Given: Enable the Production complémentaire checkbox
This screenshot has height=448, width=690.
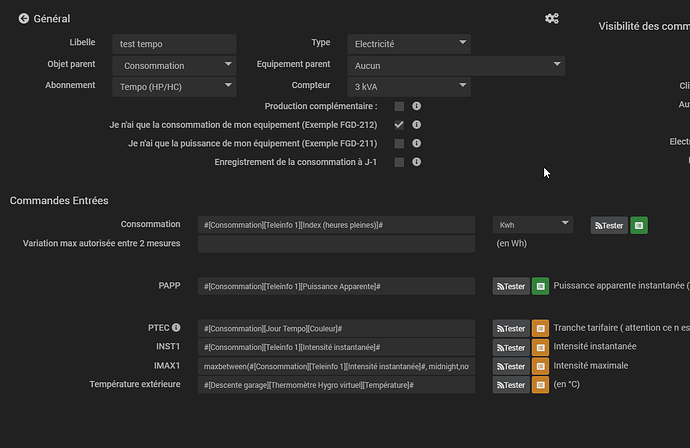Looking at the screenshot, I should (x=399, y=106).
